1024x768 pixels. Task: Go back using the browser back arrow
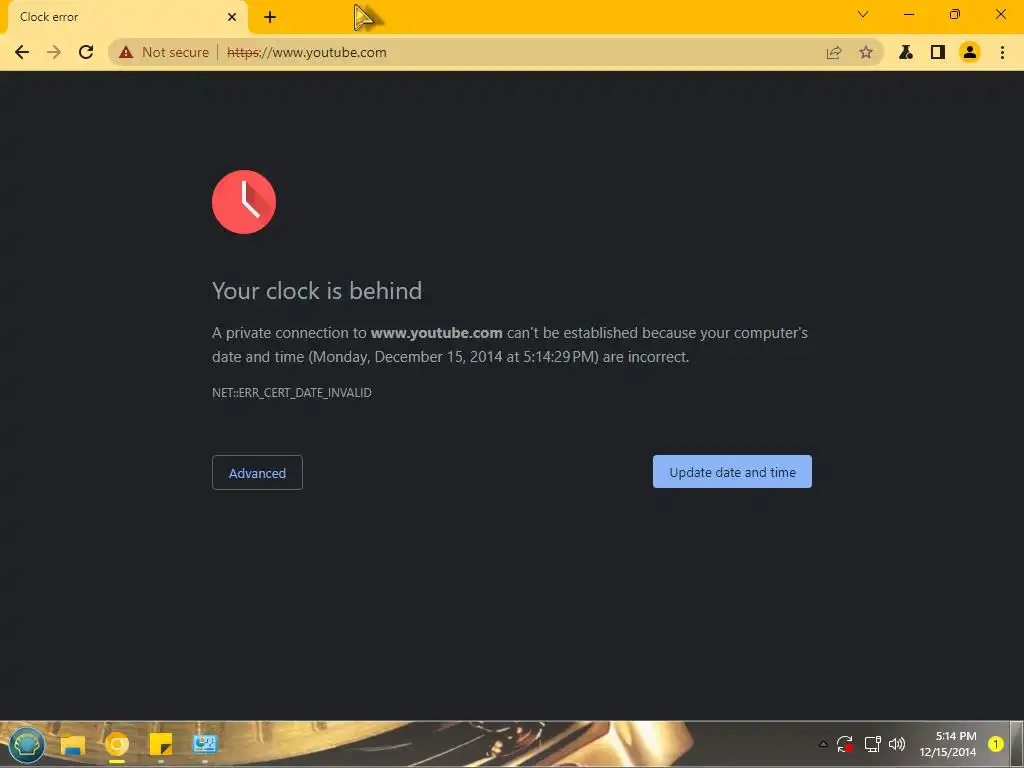[22, 52]
